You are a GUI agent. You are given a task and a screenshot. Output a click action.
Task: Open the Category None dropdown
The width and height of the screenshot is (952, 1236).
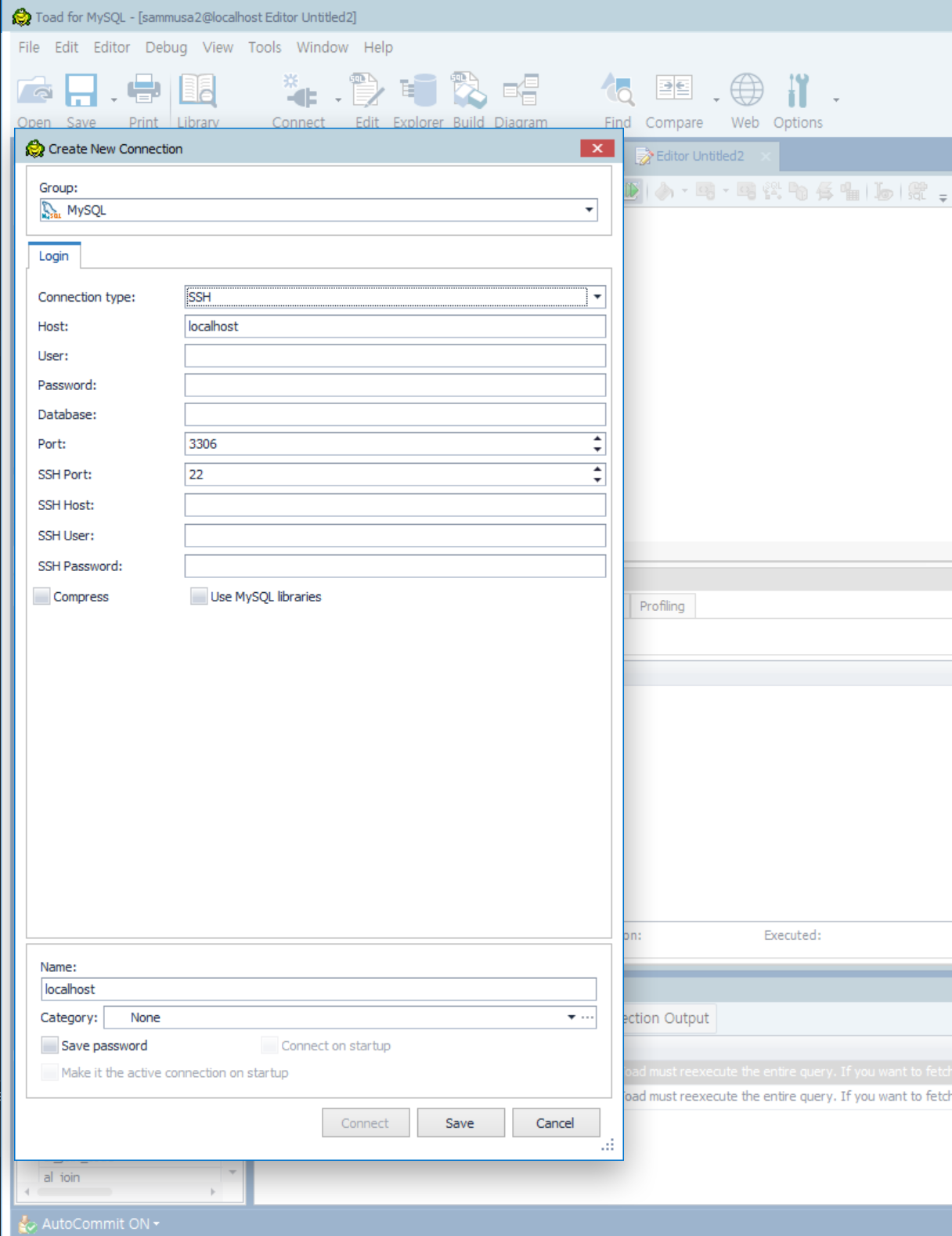571,1017
